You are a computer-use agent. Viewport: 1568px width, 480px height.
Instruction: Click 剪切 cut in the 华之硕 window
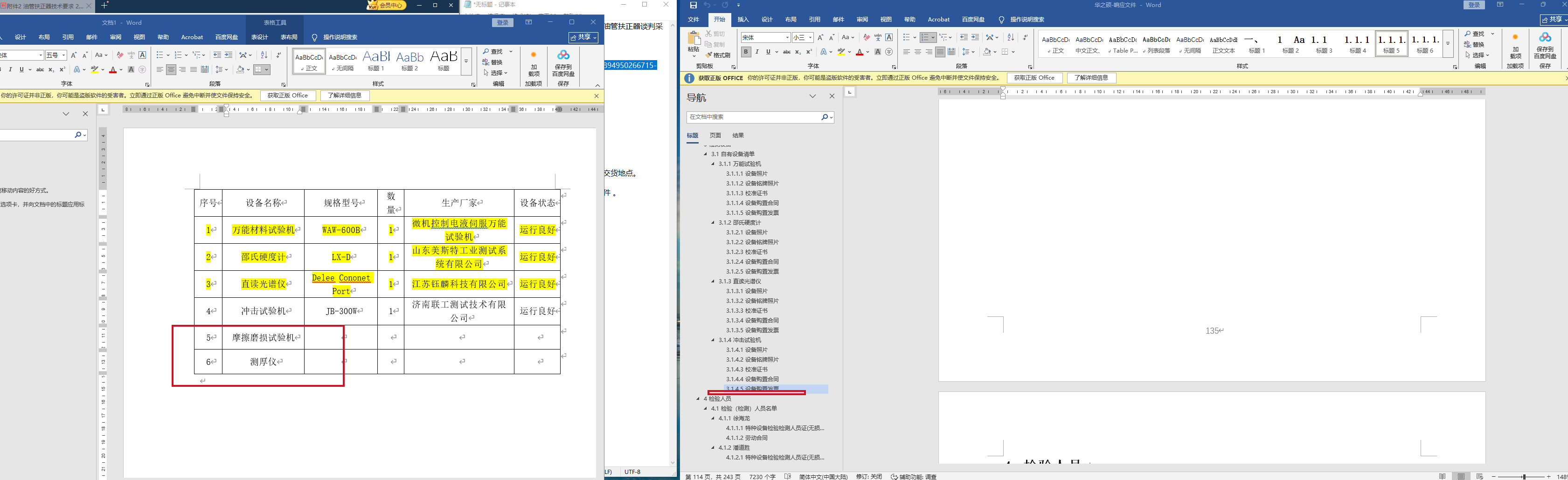point(715,34)
